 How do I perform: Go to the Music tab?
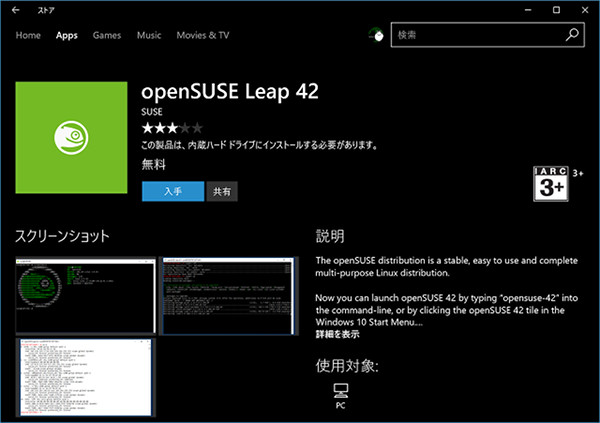(149, 35)
